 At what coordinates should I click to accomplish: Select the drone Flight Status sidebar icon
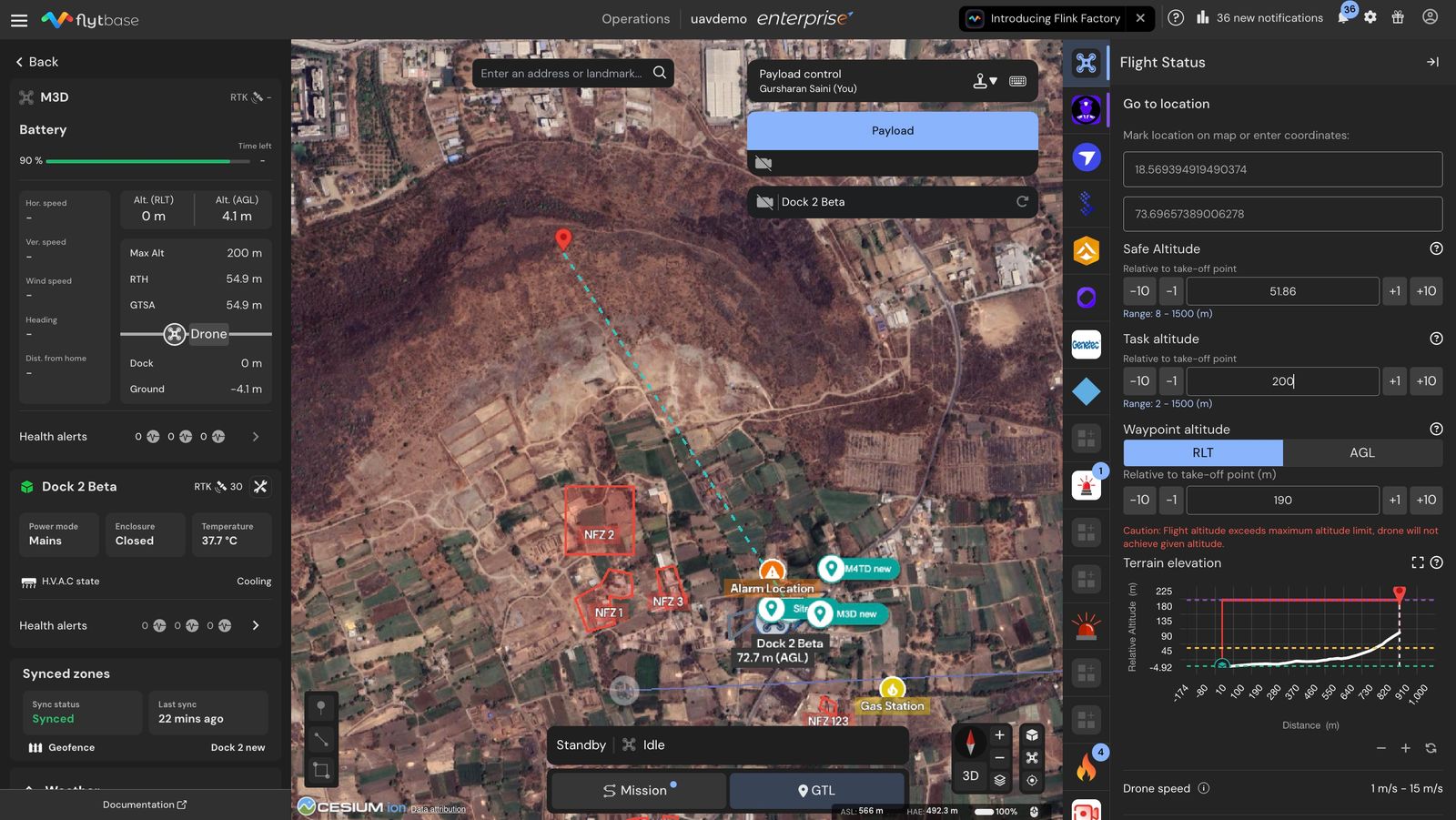pos(1087,63)
